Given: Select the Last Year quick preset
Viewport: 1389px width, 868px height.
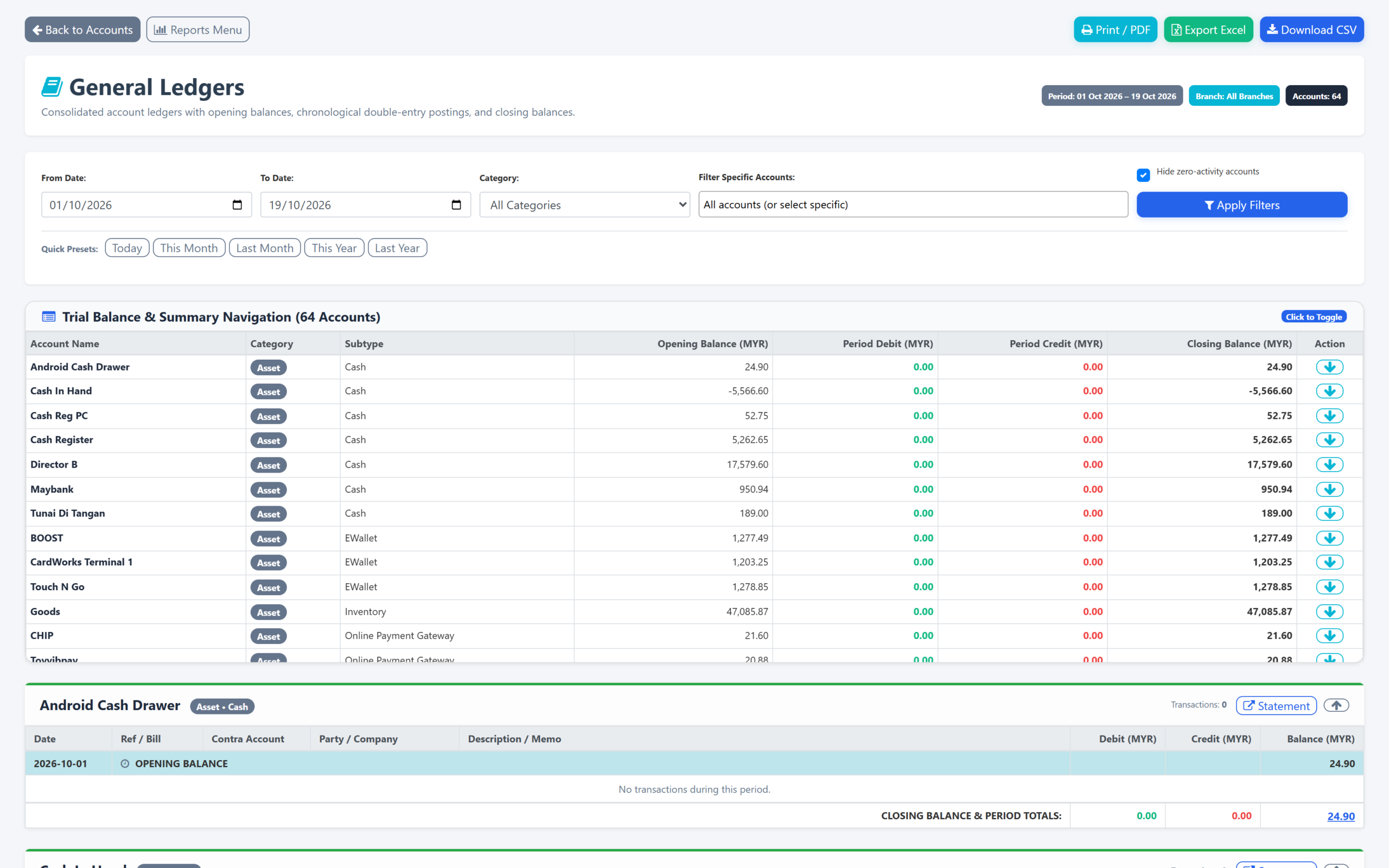Looking at the screenshot, I should click(397, 248).
